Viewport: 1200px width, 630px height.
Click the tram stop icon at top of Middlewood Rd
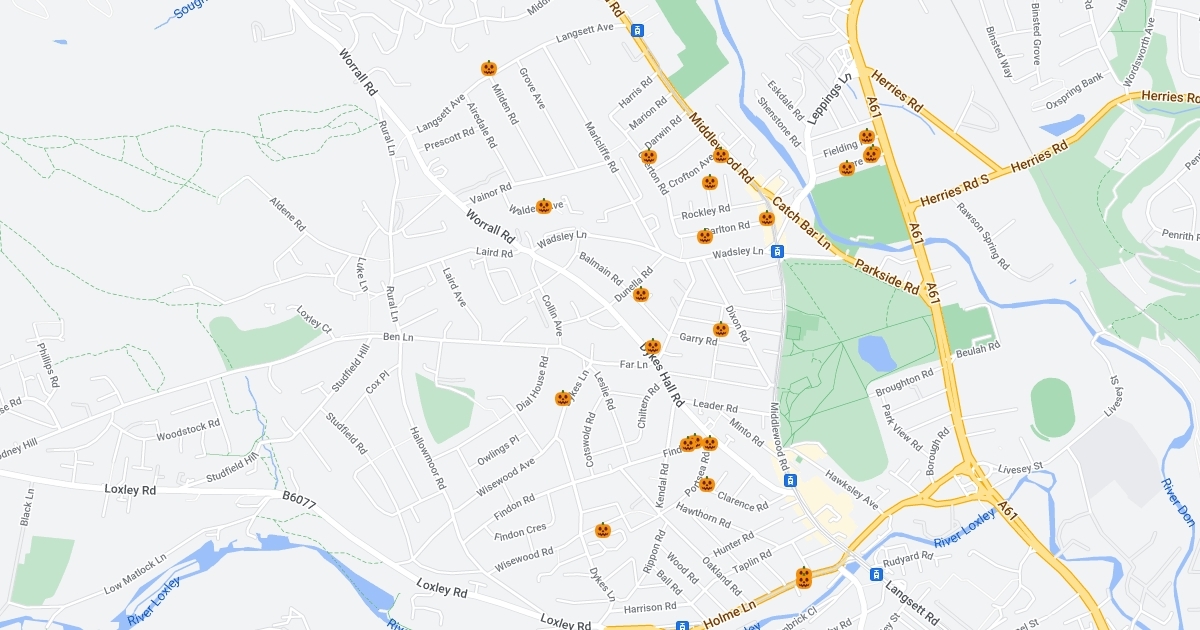tap(637, 31)
